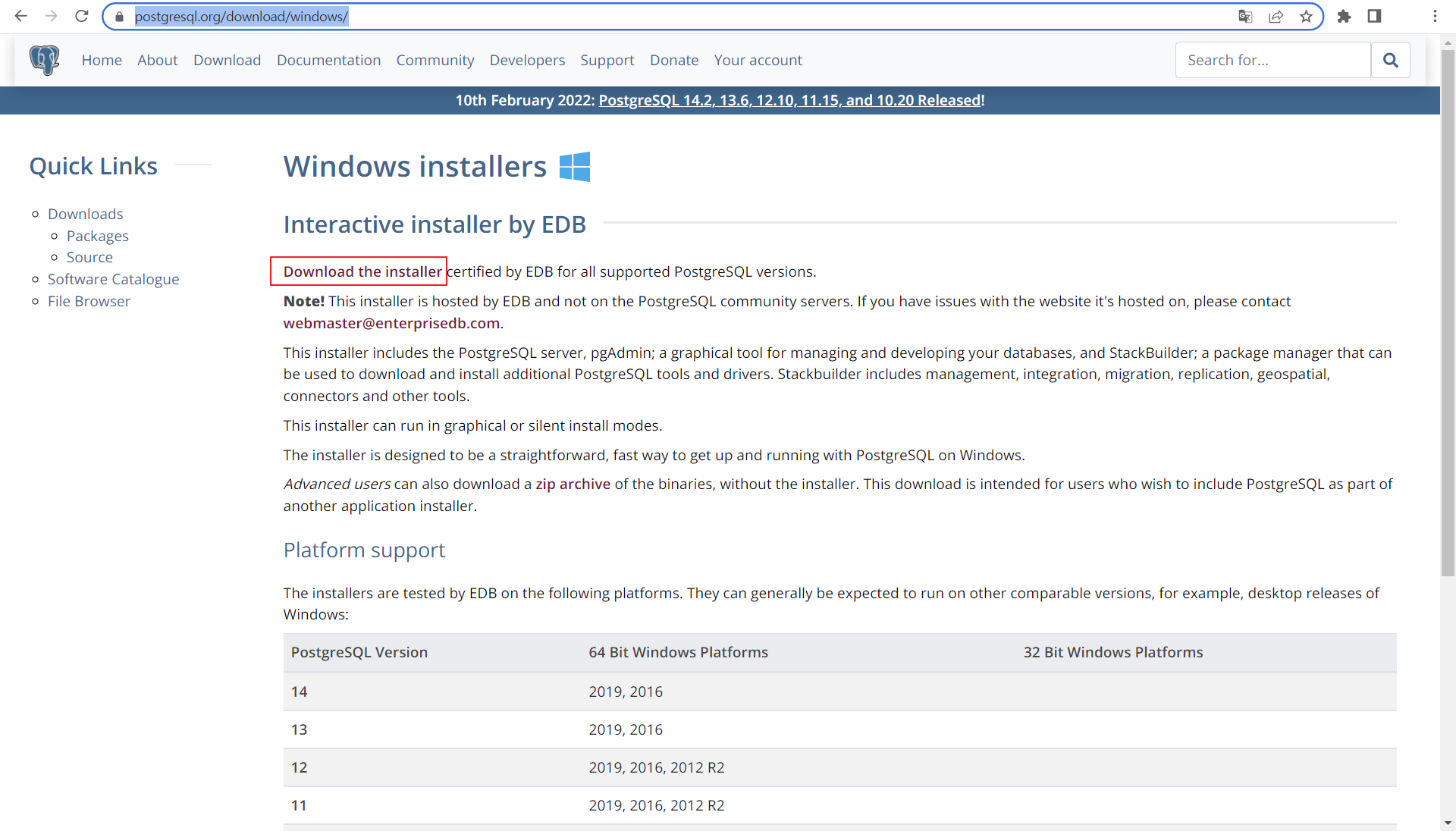Click the PostgreSQL elephant logo
The image size is (1456, 831).
coord(44,60)
